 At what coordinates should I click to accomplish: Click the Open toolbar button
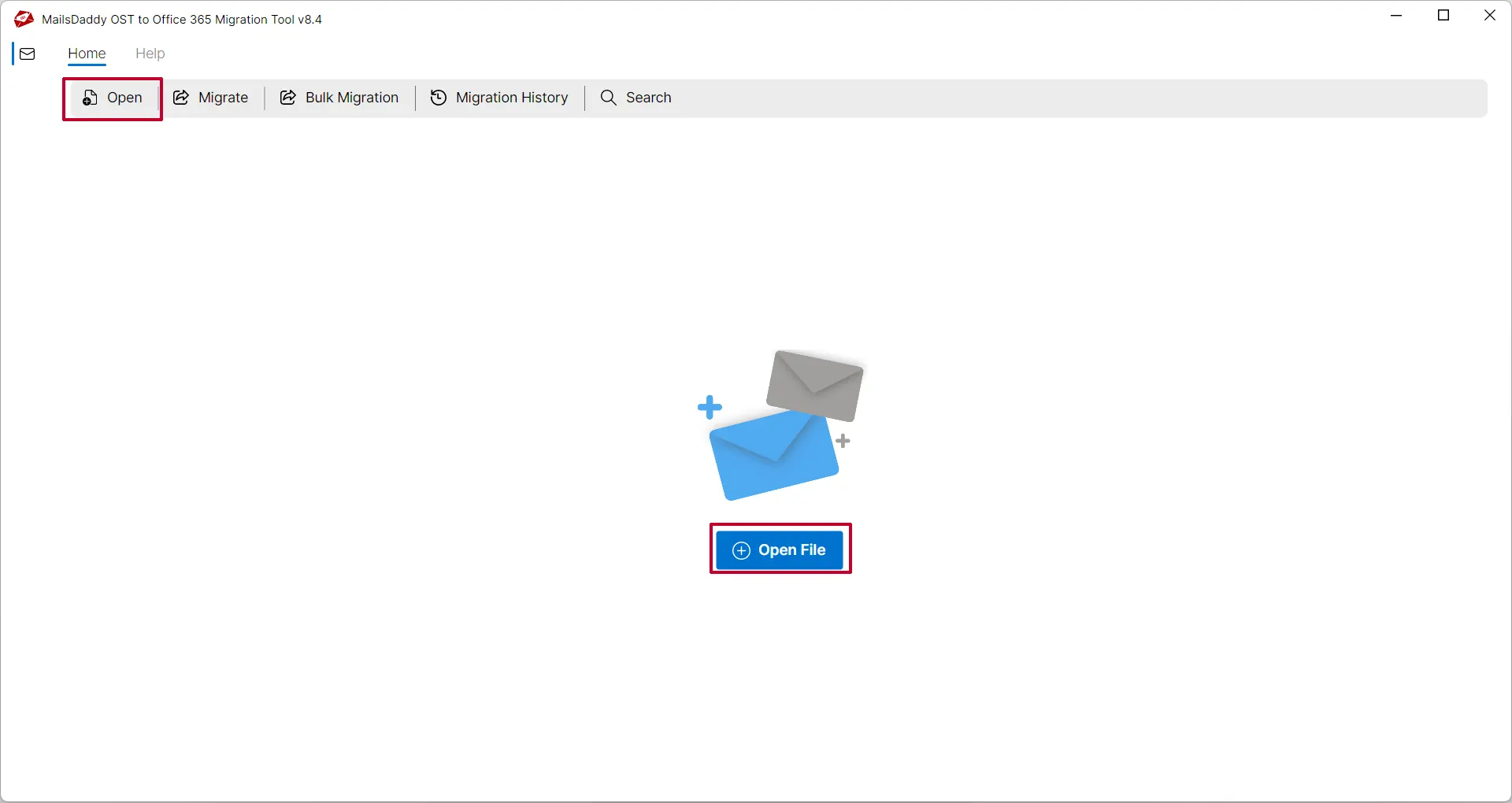[x=113, y=98]
